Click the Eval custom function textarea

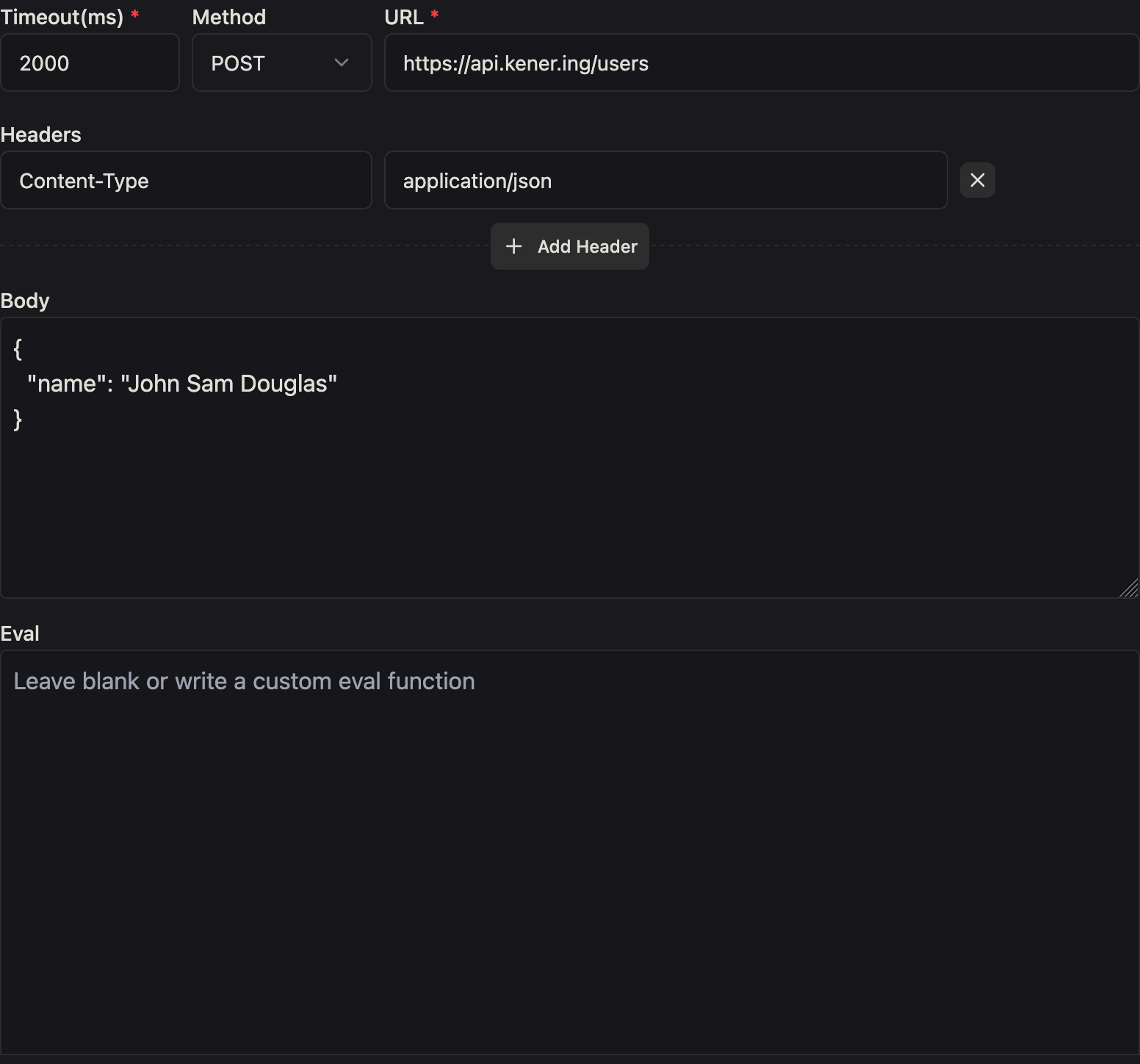point(570,852)
